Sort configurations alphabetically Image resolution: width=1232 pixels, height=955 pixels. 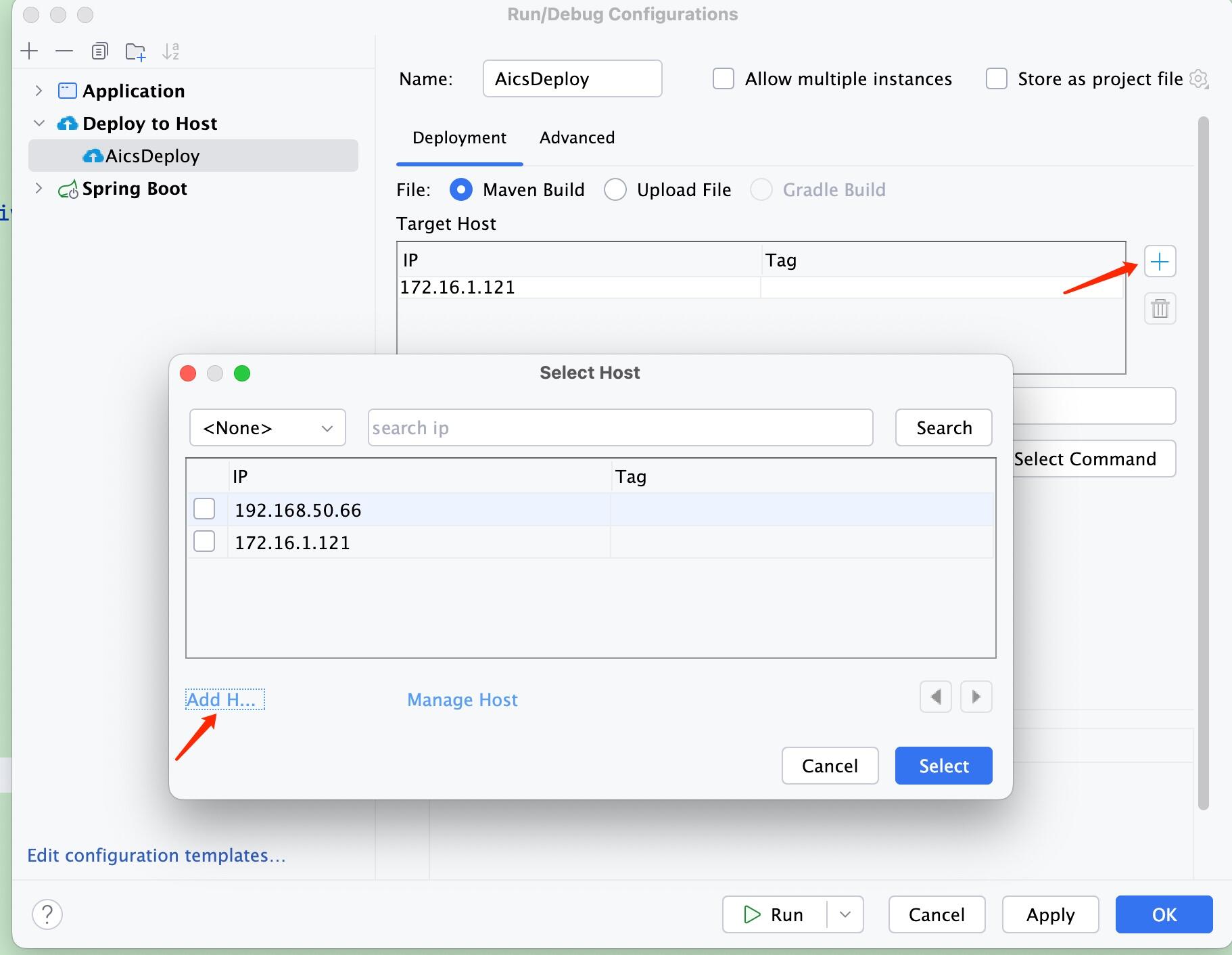170,51
